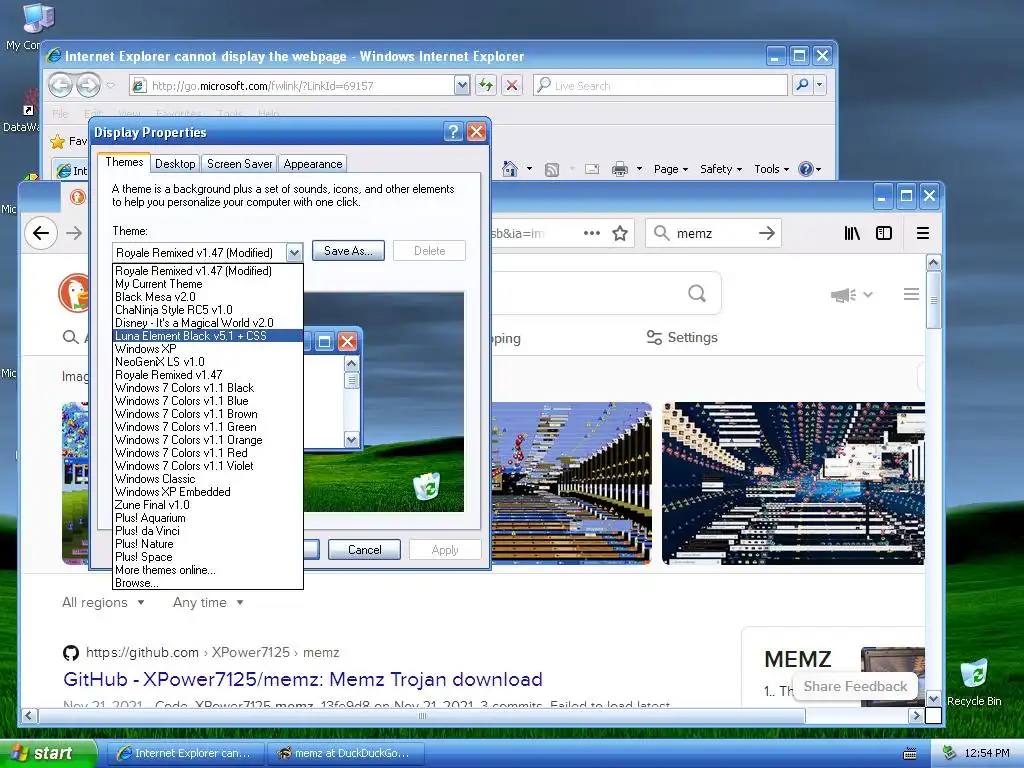Open All regions dropdown
This screenshot has height=768, width=1024.
[x=103, y=602]
